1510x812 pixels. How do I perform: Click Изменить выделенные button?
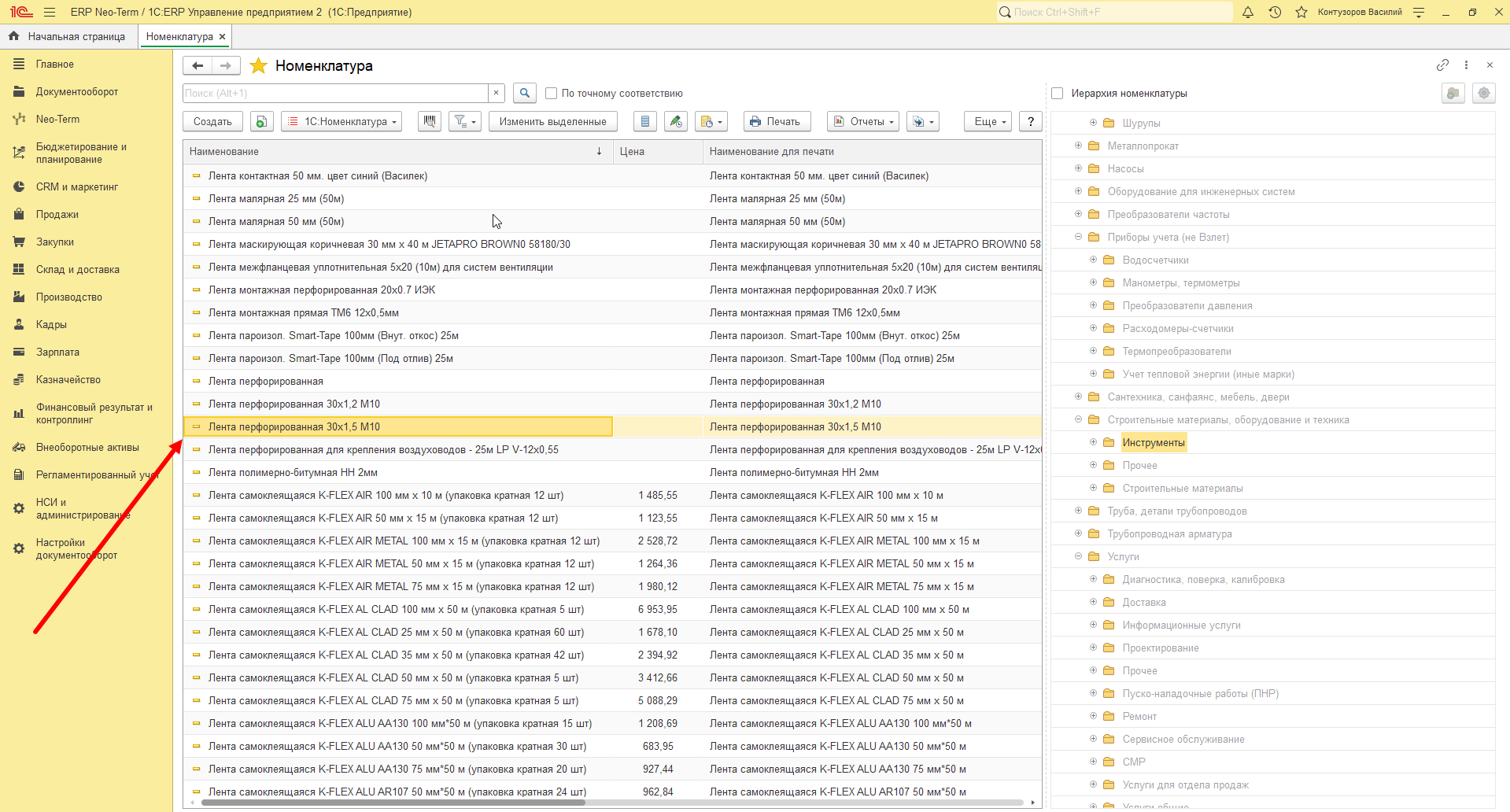553,121
